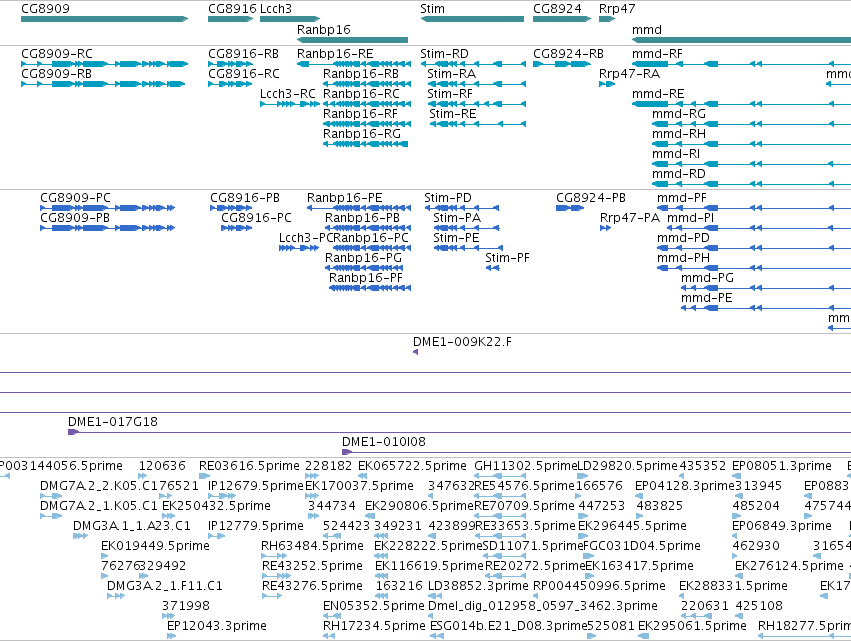Select the CG8916-PC protein label
The width and height of the screenshot is (851, 641).
pos(256,218)
